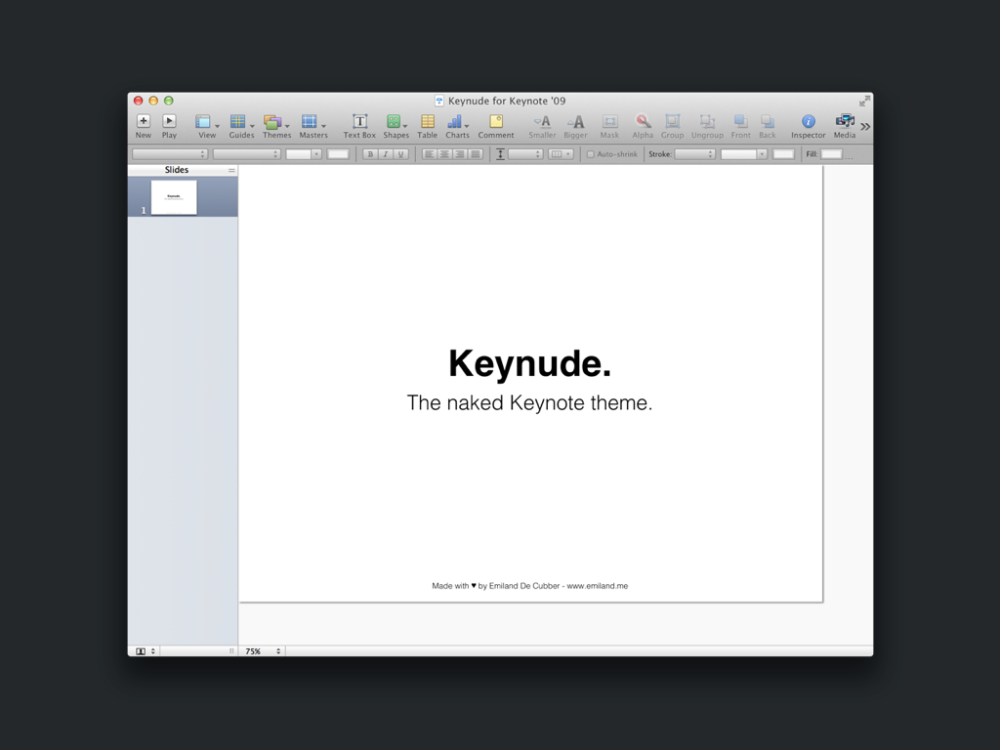This screenshot has height=750, width=1000.
Task: Open the View options menu
Action: 207,126
